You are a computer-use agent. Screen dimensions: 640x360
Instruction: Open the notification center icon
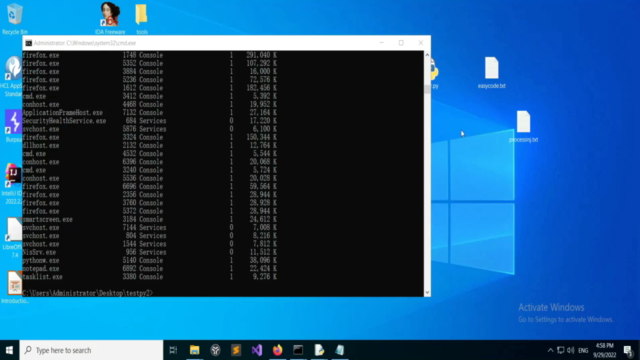tap(628, 350)
